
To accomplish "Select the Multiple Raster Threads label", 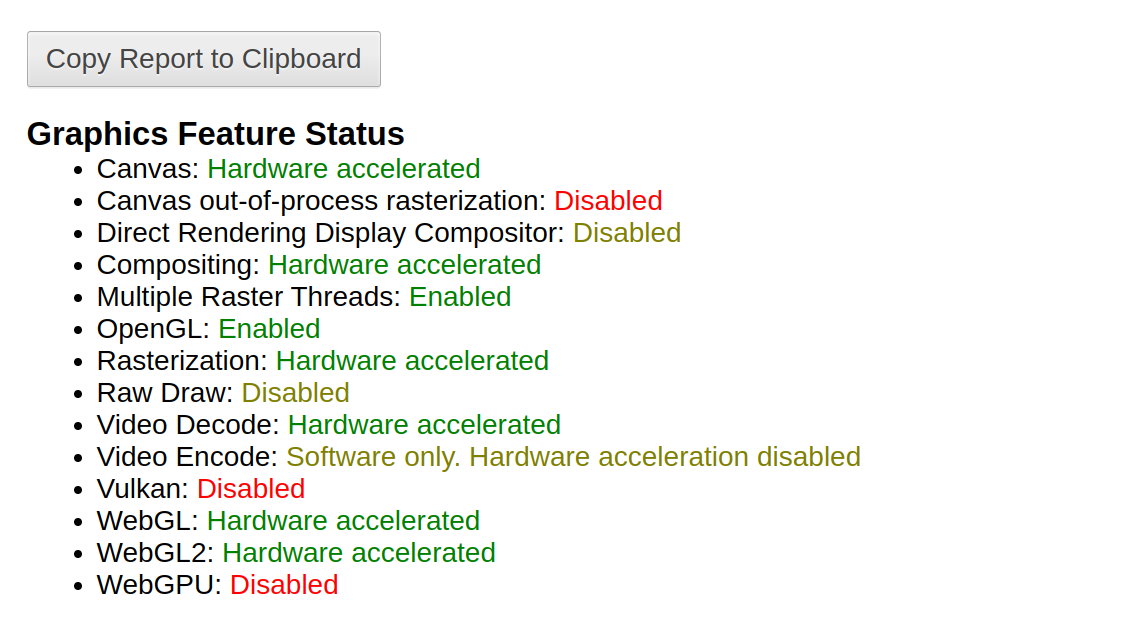I will 248,297.
